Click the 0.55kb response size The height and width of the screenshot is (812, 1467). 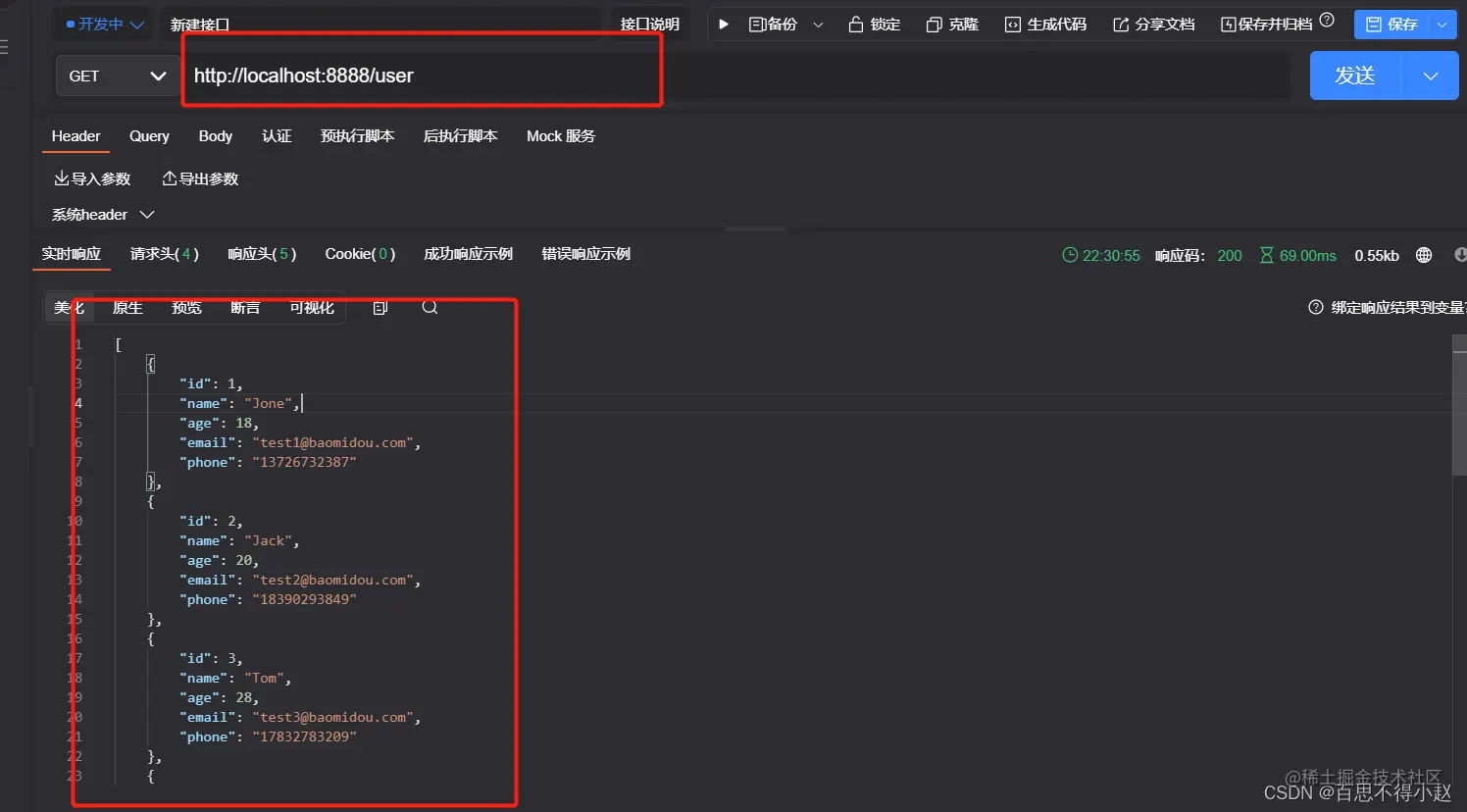pos(1377,255)
